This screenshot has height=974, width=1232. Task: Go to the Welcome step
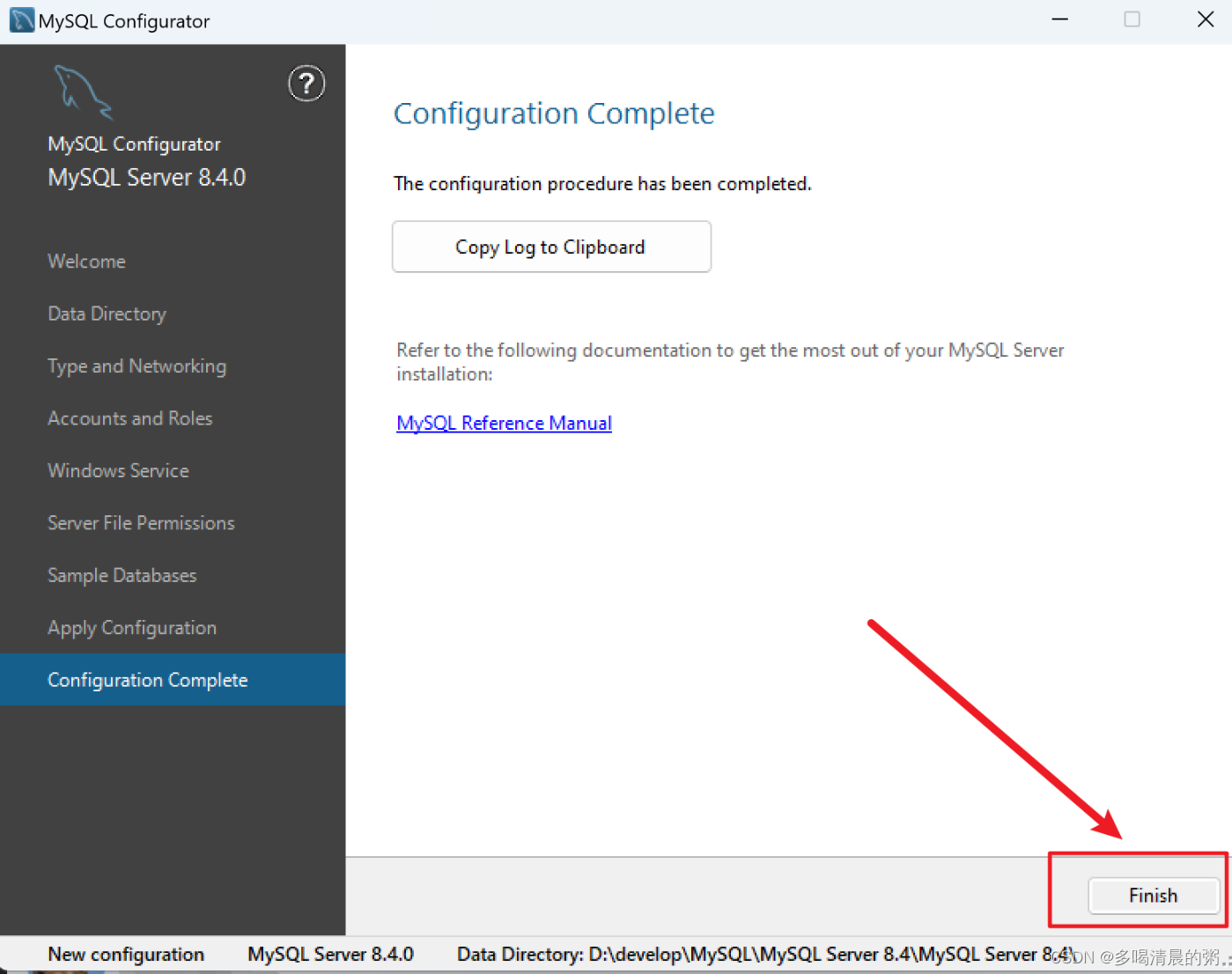coord(86,262)
